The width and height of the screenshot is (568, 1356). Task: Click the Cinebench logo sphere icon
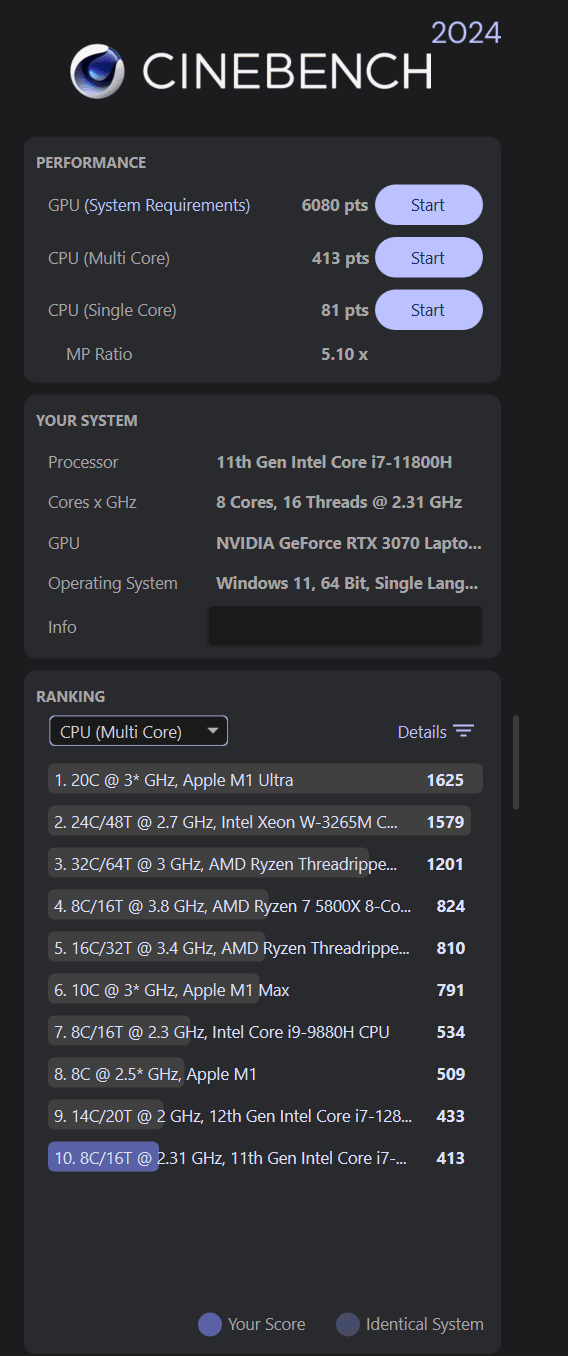[x=97, y=71]
